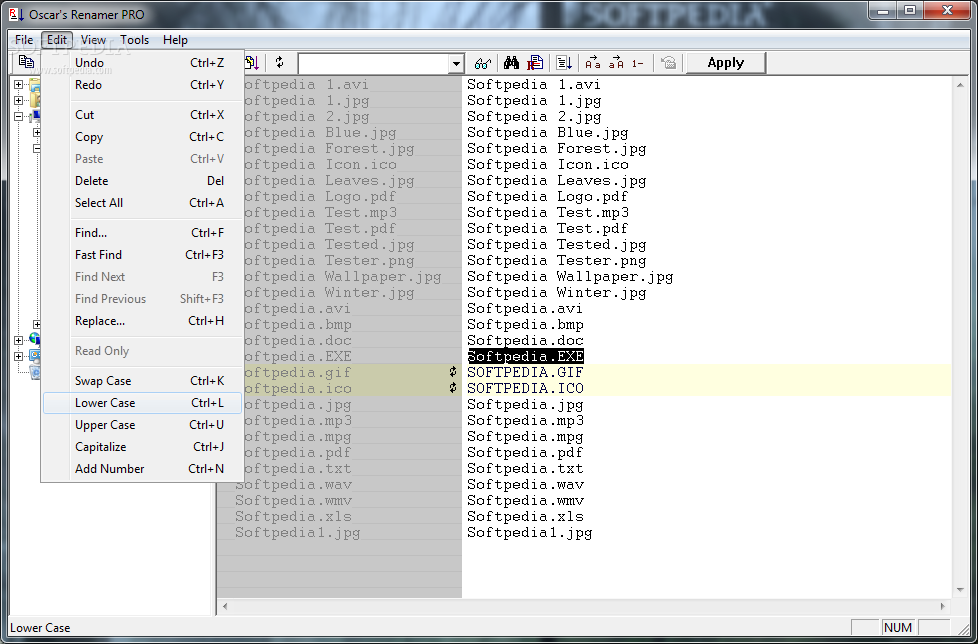The width and height of the screenshot is (978, 644).
Task: Open Replace... from the Edit menu
Action: point(142,321)
